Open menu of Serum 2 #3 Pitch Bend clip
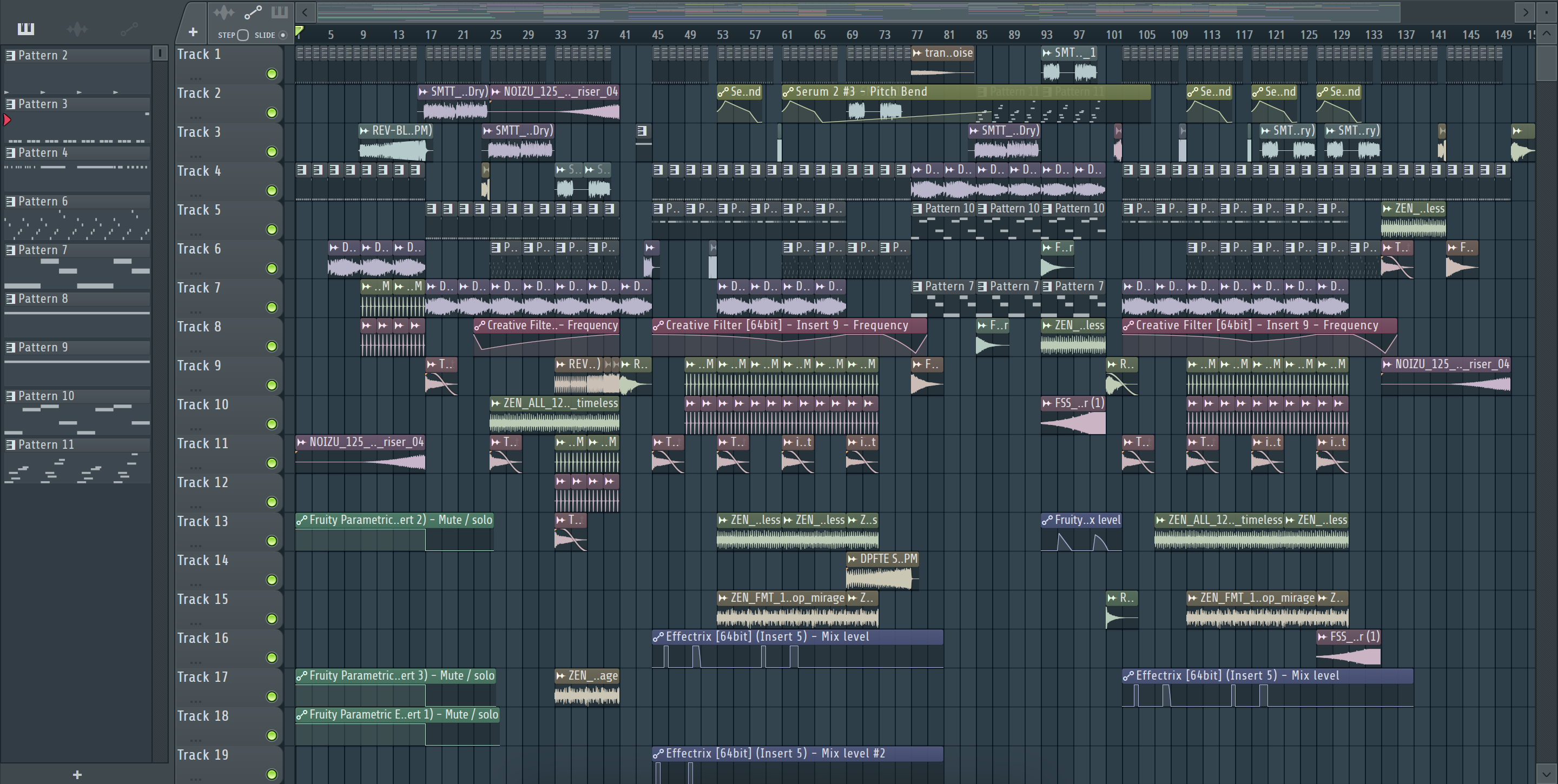 788,92
